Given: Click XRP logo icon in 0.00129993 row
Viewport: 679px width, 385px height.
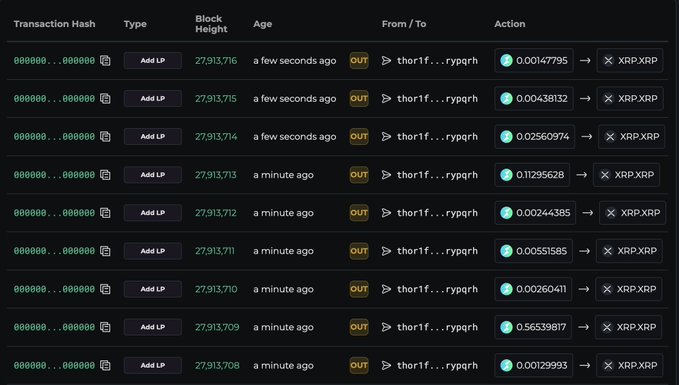Looking at the screenshot, I should point(608,366).
